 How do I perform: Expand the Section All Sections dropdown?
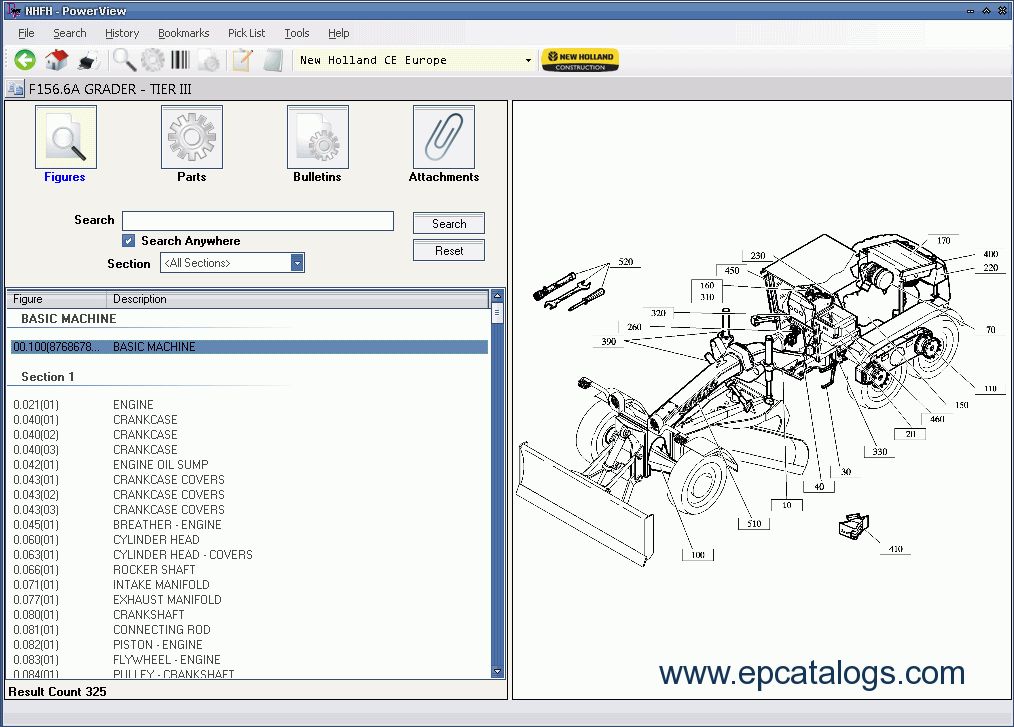point(297,263)
